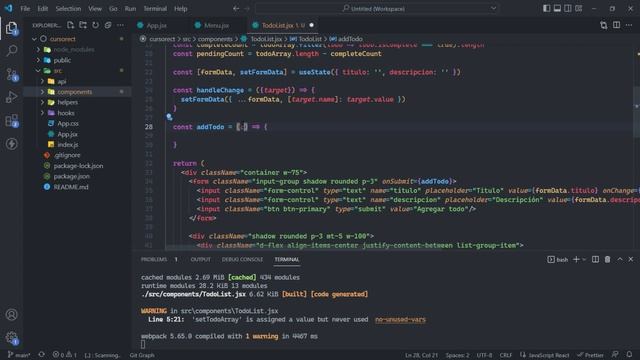Expand the api folder

42,81
